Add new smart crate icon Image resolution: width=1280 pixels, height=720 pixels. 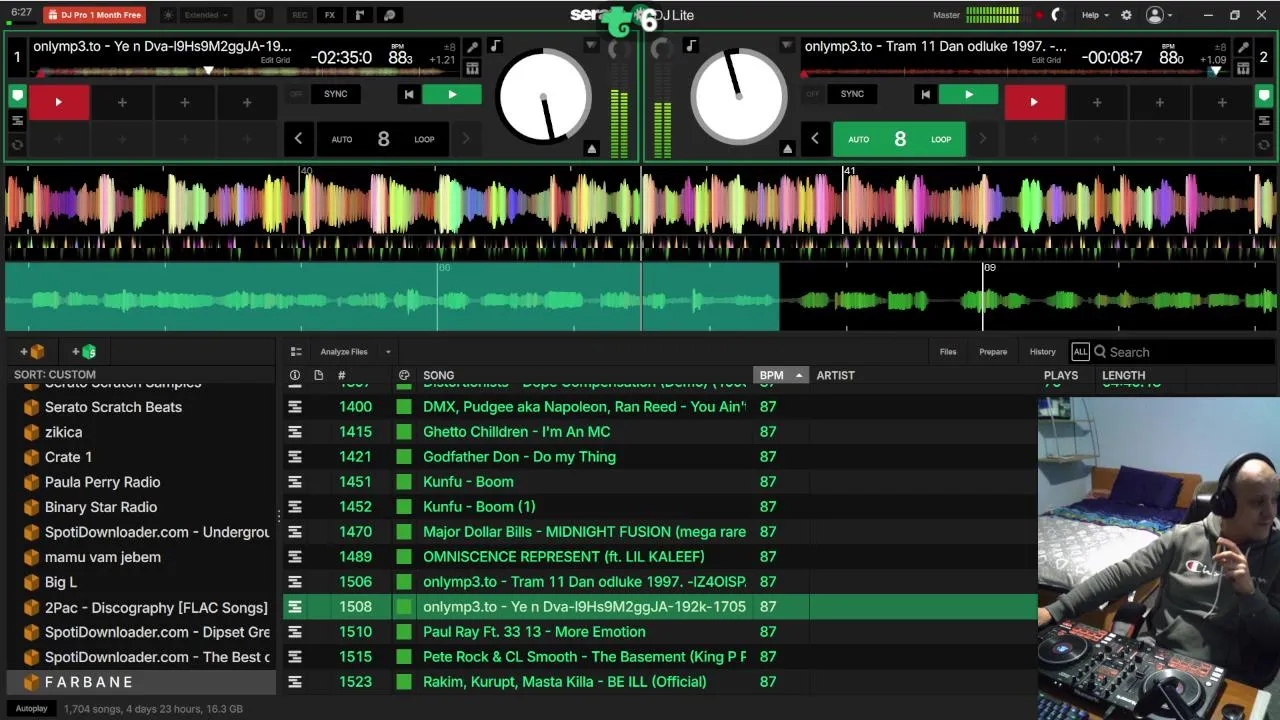click(84, 352)
